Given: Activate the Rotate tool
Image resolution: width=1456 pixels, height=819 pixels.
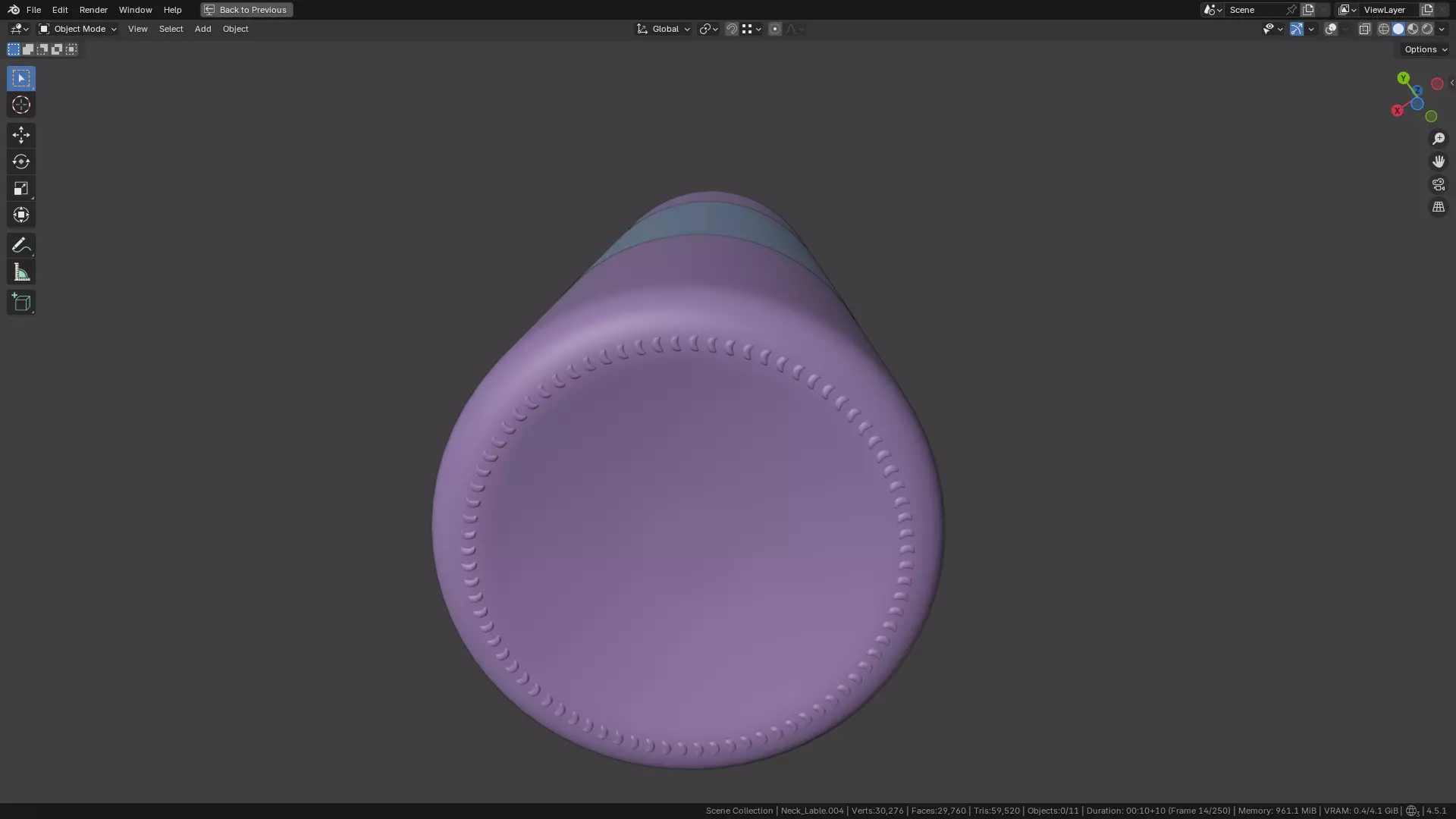Looking at the screenshot, I should [x=20, y=162].
